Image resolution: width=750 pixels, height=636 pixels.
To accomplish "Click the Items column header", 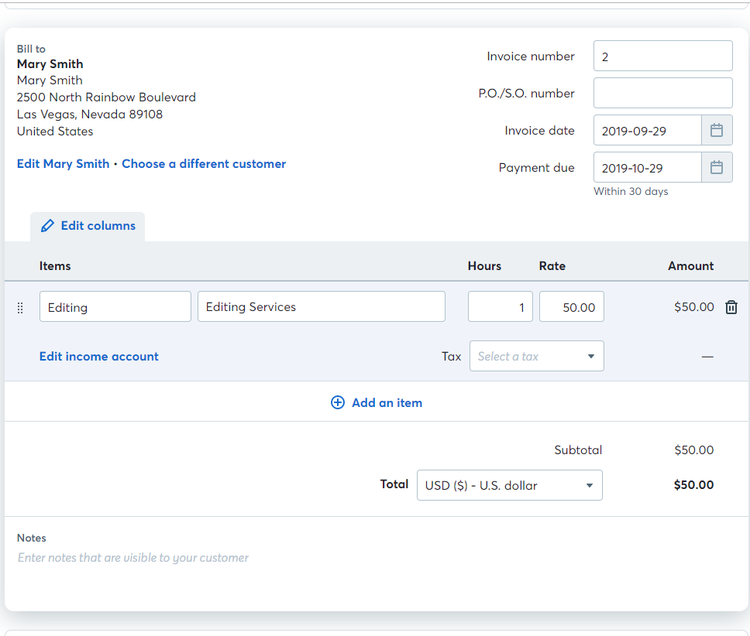I will 55,266.
